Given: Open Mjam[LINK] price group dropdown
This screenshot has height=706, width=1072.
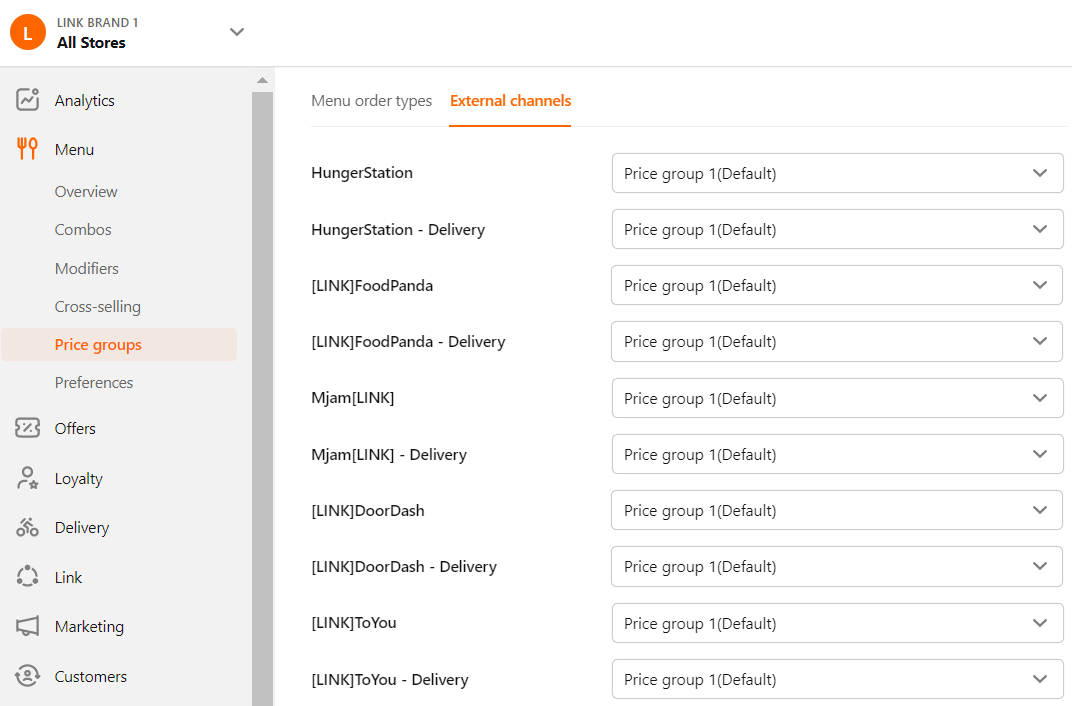Looking at the screenshot, I should pyautogui.click(x=838, y=398).
